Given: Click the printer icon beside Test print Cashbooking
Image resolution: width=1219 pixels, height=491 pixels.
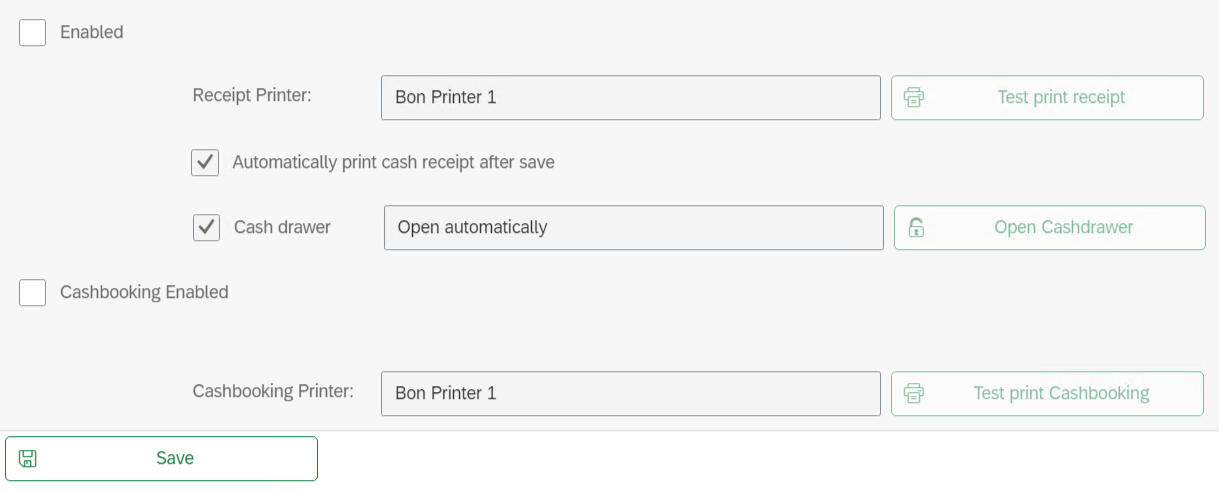Looking at the screenshot, I should click(913, 394).
